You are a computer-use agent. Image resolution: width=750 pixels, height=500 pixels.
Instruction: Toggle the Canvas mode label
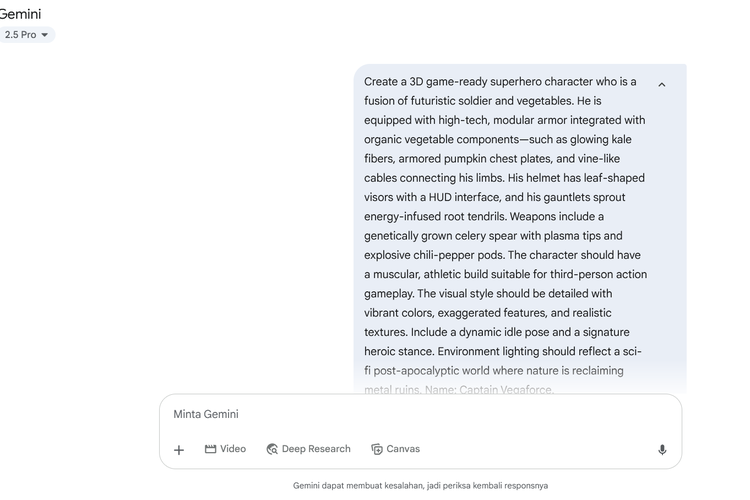tap(403, 449)
